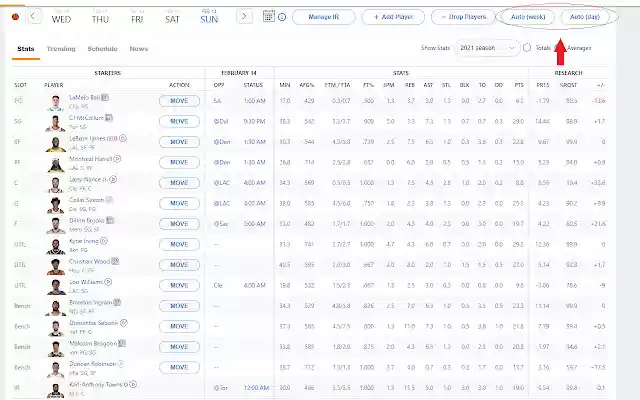
Task: Select THU in the day selector
Action: (100, 17)
